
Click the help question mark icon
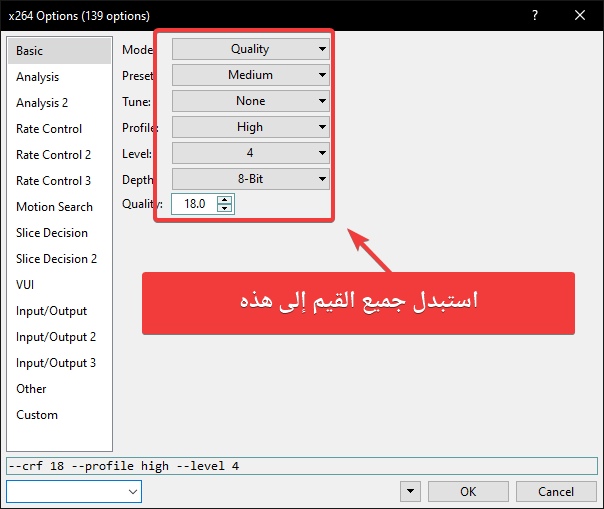535,15
